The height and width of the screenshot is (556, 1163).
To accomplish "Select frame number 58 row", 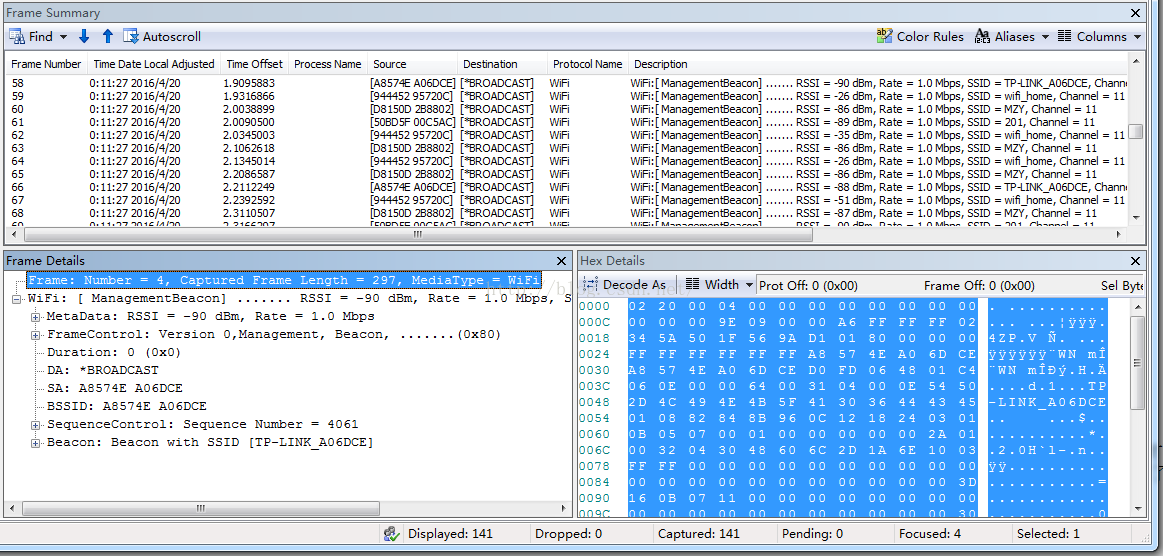I will pyautogui.click(x=567, y=83).
